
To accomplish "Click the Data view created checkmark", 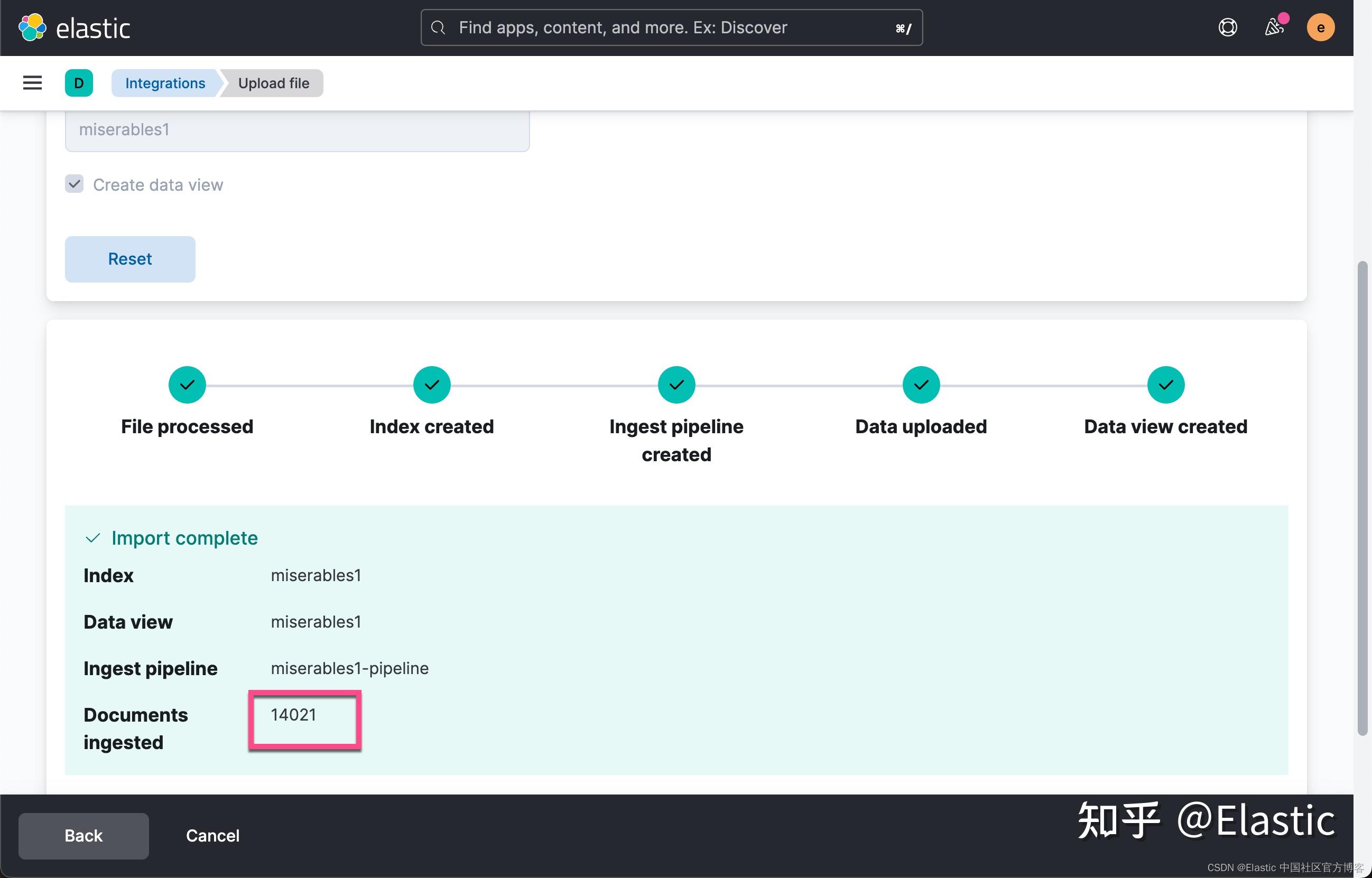I will [x=1165, y=384].
